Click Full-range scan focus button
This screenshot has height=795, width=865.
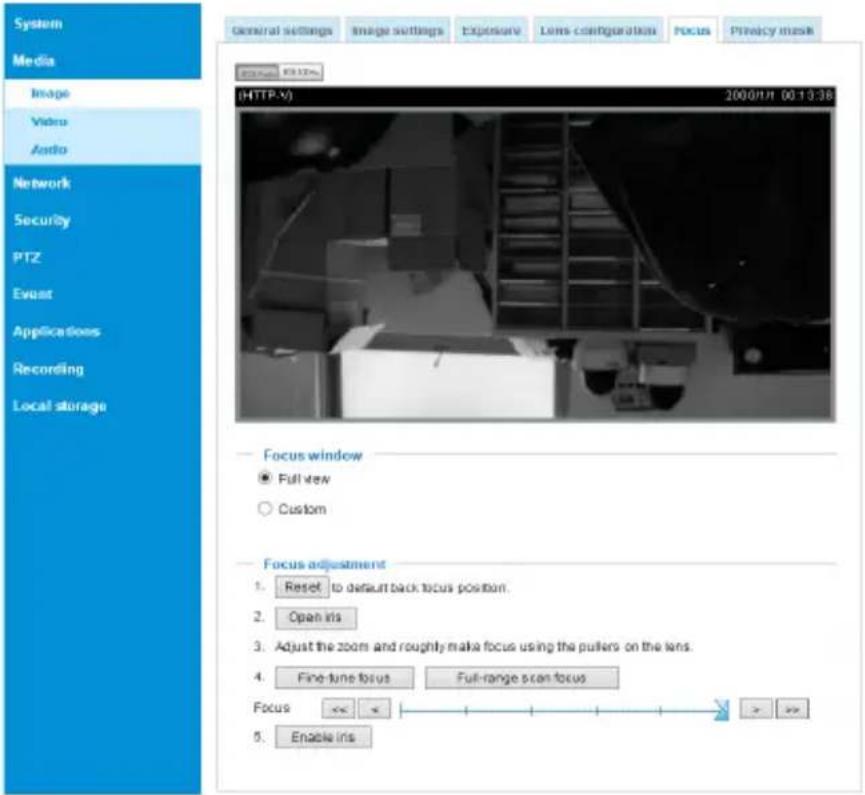522,677
